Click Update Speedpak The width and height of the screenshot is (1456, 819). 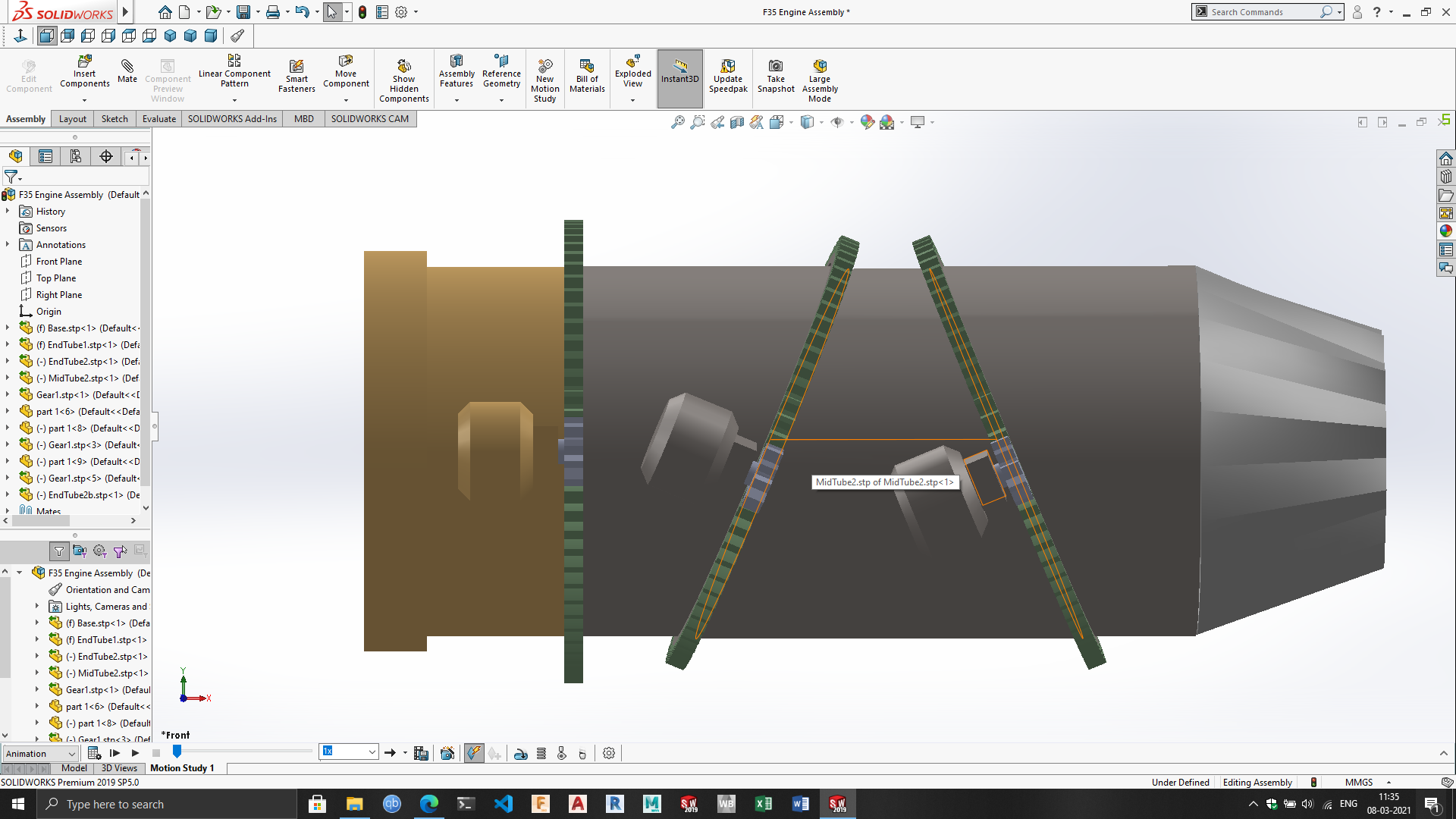(728, 76)
